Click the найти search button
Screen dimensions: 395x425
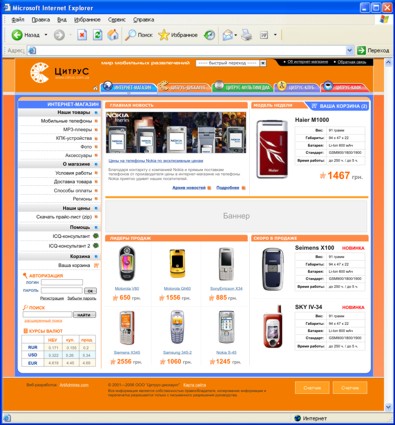pos(84,314)
